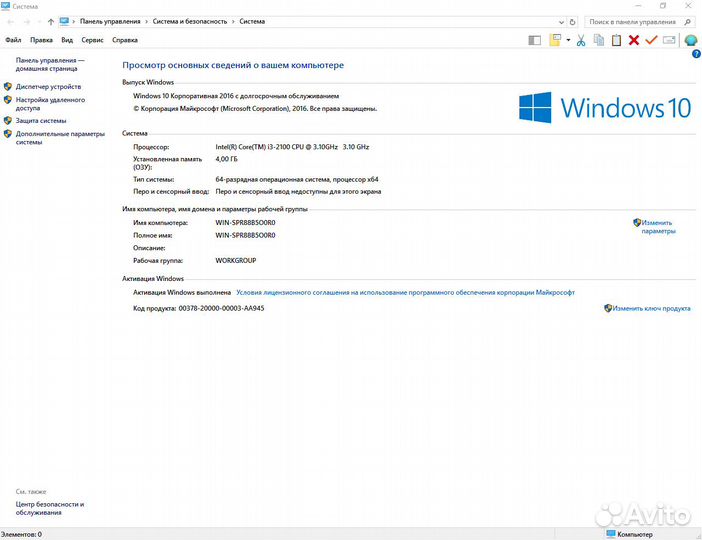Image resolution: width=702 pixels, height=540 pixels.
Task: Click the Forward navigation arrow
Action: 27,21
